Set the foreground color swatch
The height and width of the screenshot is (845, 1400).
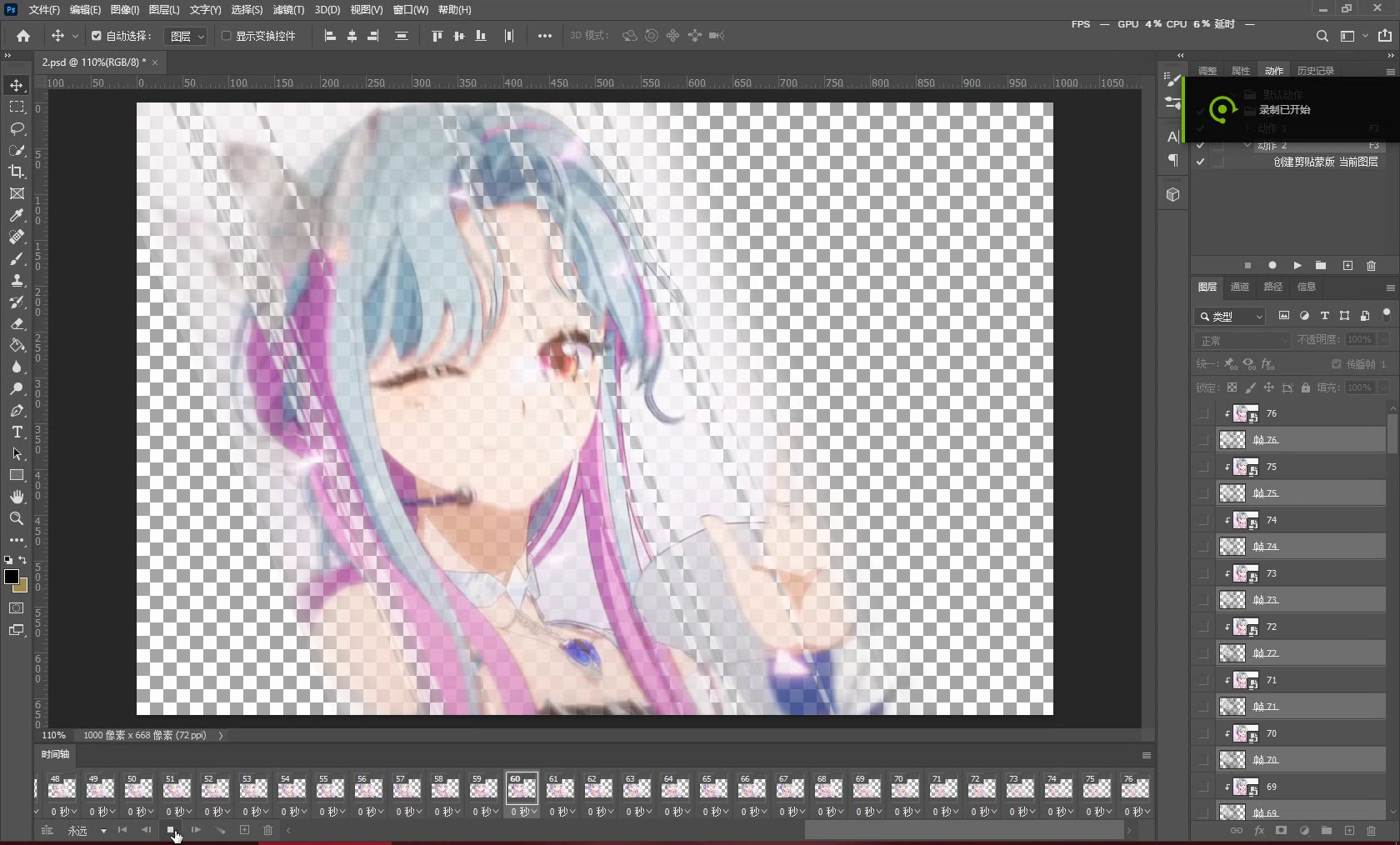click(12, 577)
